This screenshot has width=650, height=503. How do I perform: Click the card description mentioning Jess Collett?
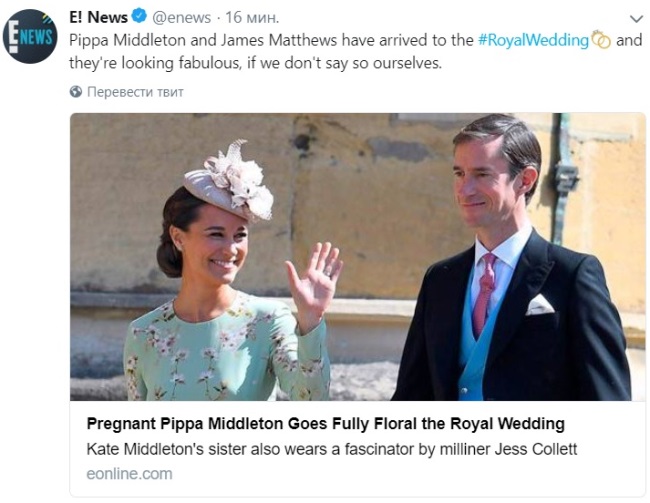point(332,449)
